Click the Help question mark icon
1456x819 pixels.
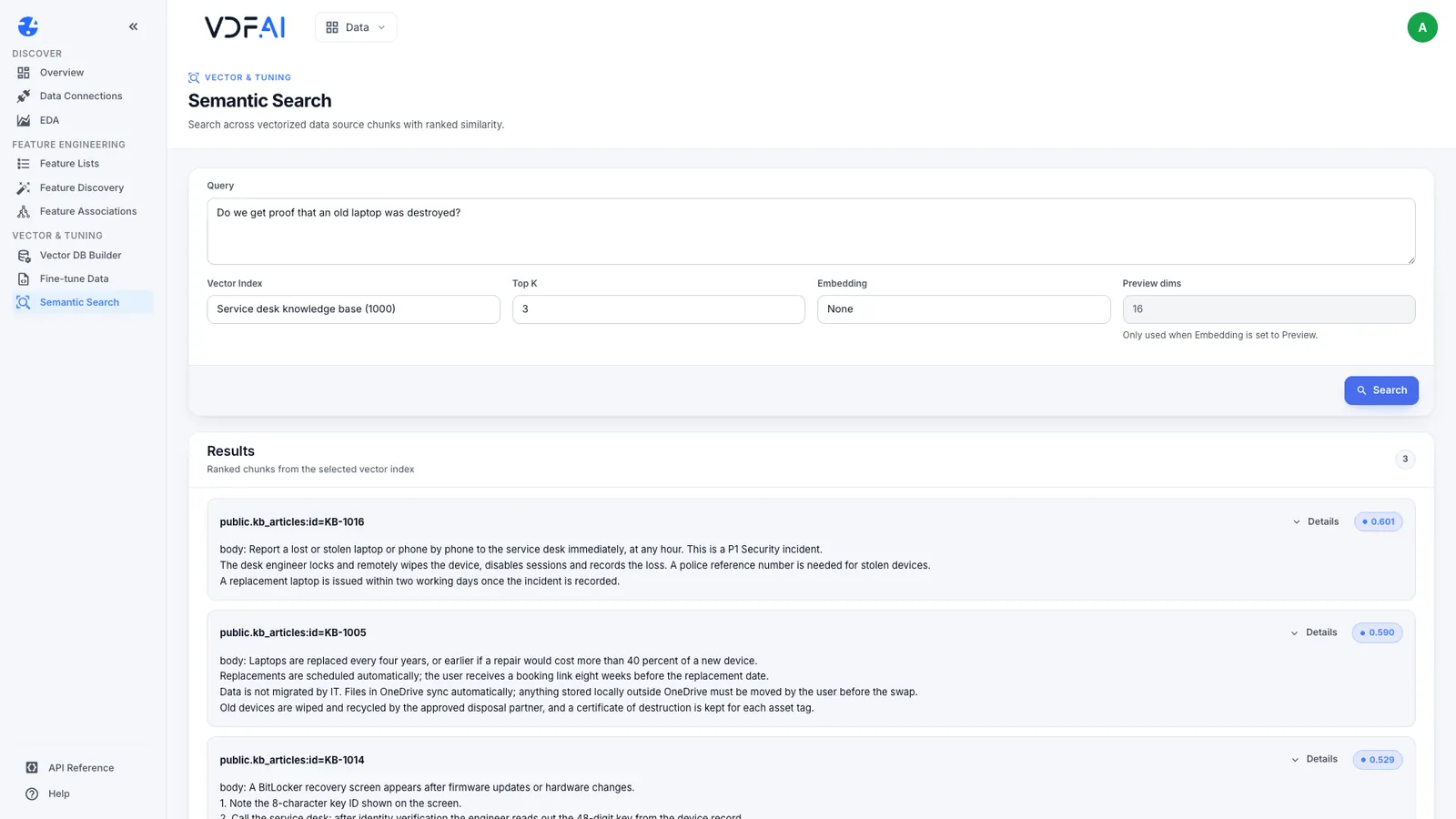(32, 794)
